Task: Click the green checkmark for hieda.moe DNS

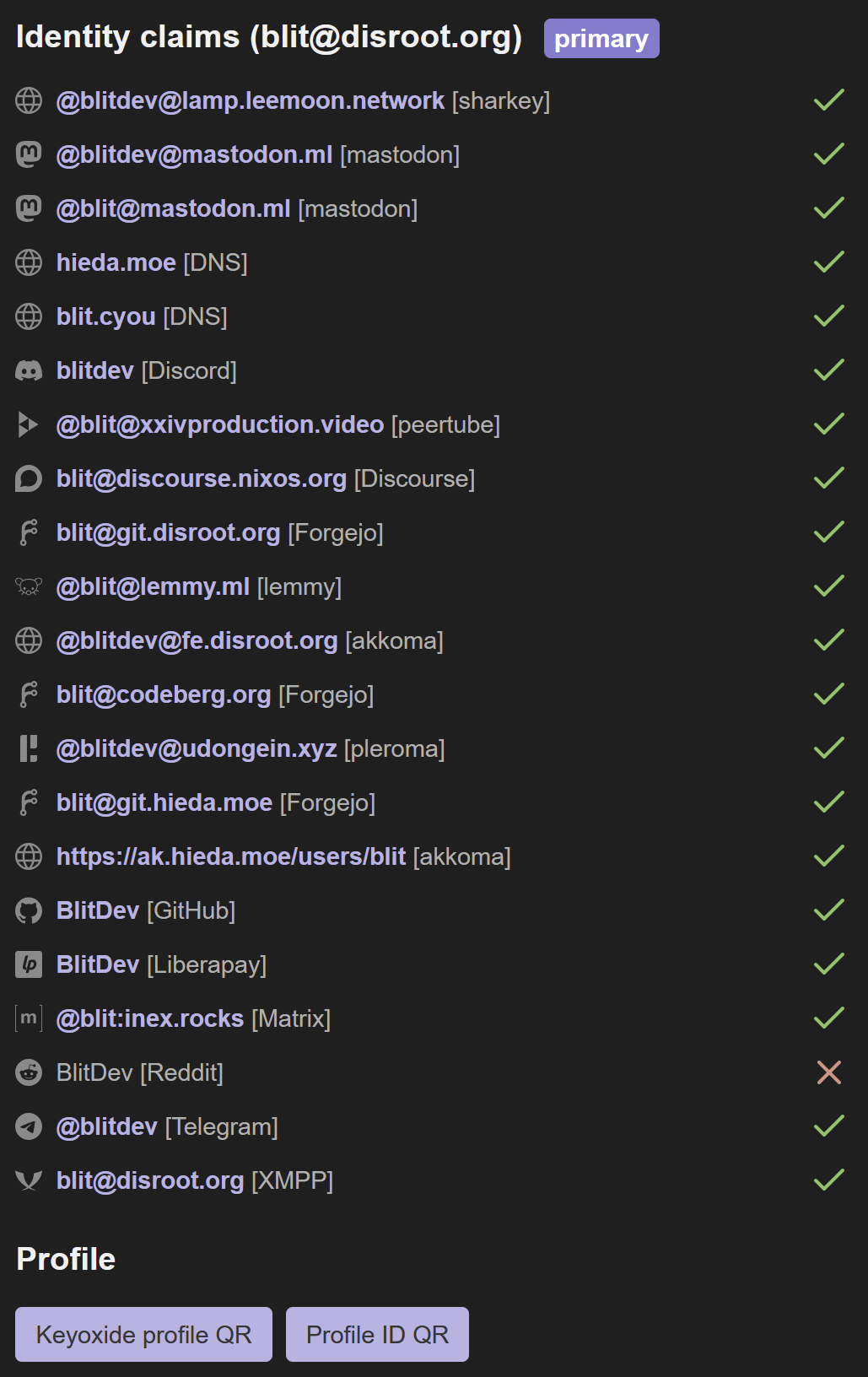Action: point(829,262)
